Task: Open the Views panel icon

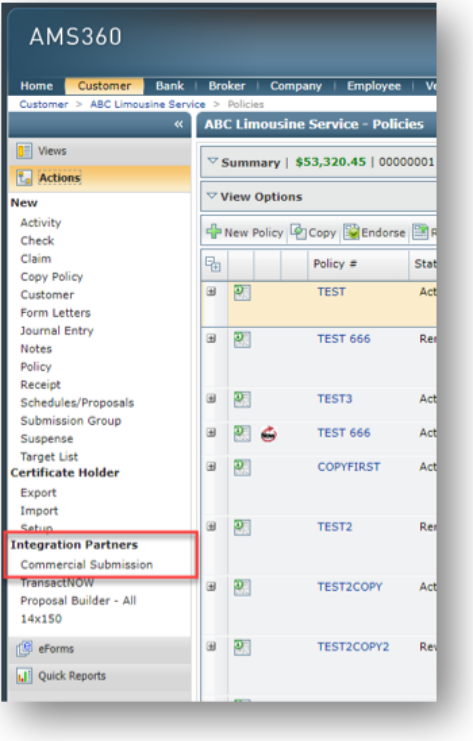Action: click(24, 151)
